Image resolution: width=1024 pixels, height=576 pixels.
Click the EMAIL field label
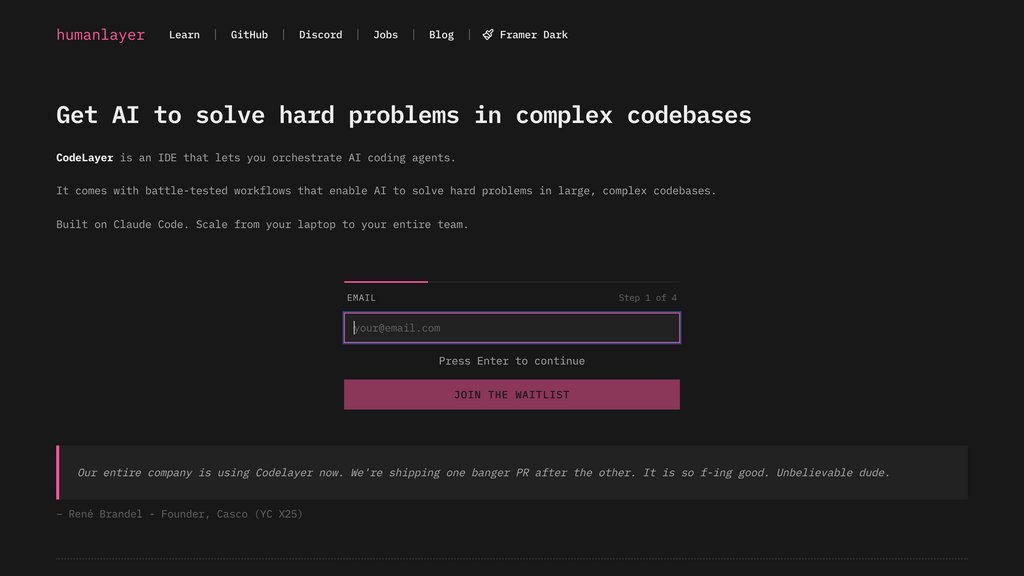[361, 297]
